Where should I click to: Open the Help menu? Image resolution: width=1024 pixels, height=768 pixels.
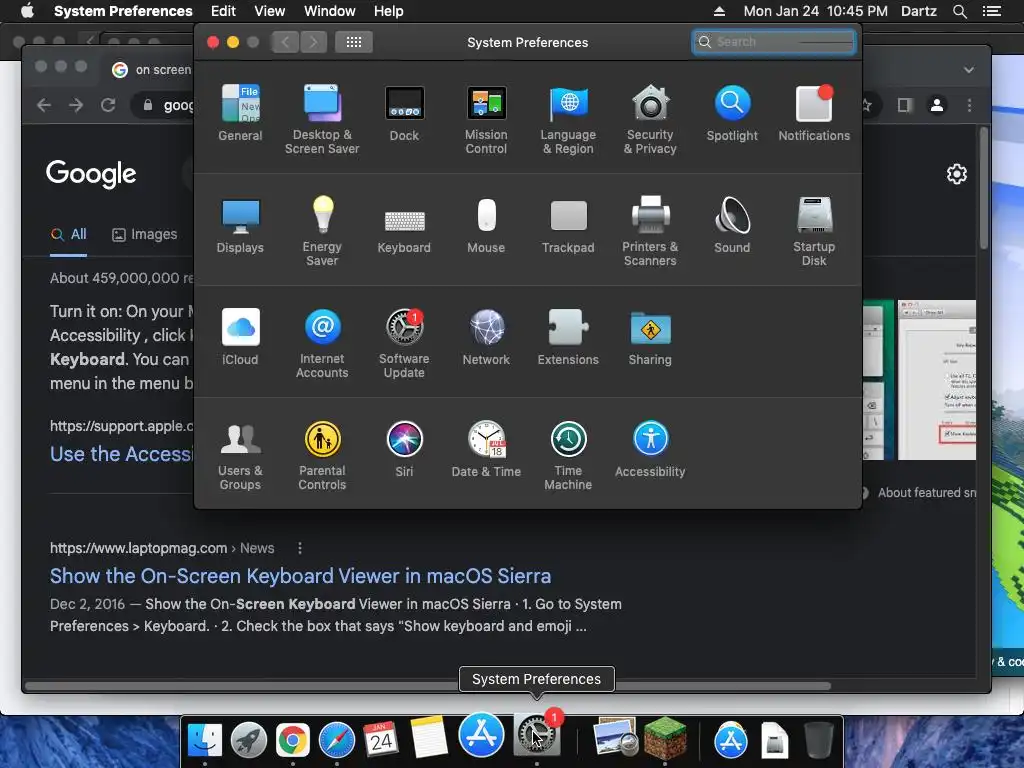[389, 11]
